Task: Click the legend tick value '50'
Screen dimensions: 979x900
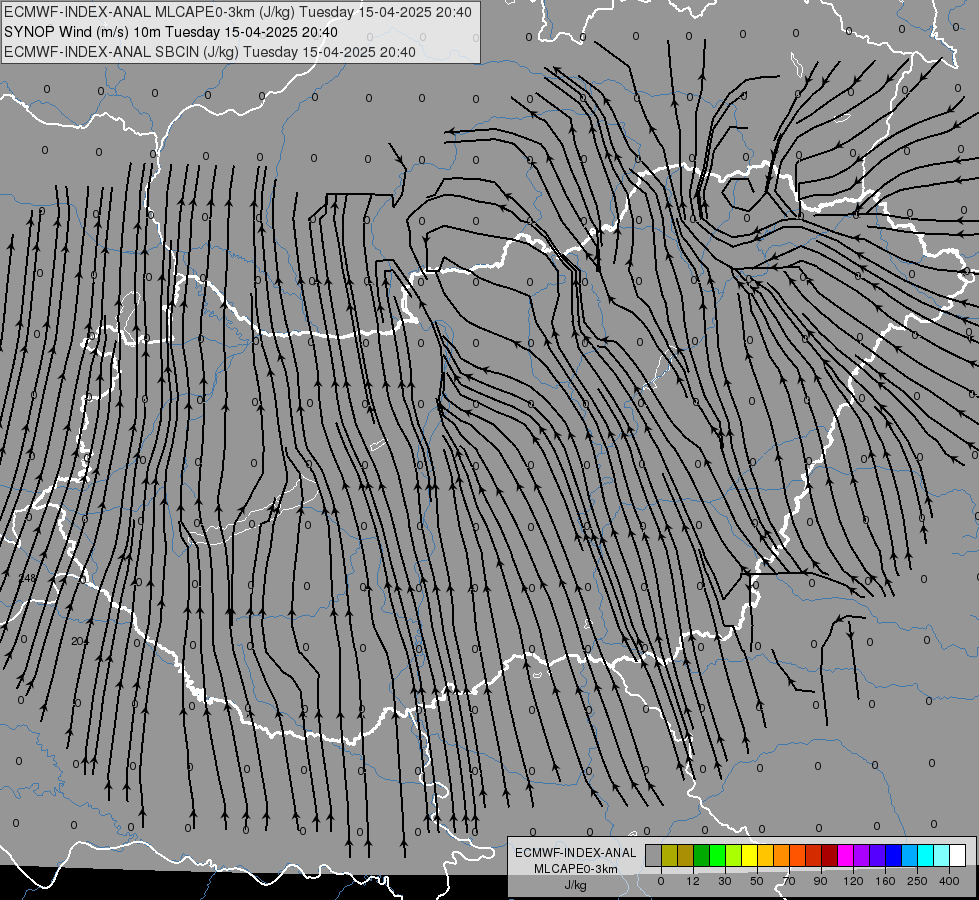Action: tap(757, 881)
